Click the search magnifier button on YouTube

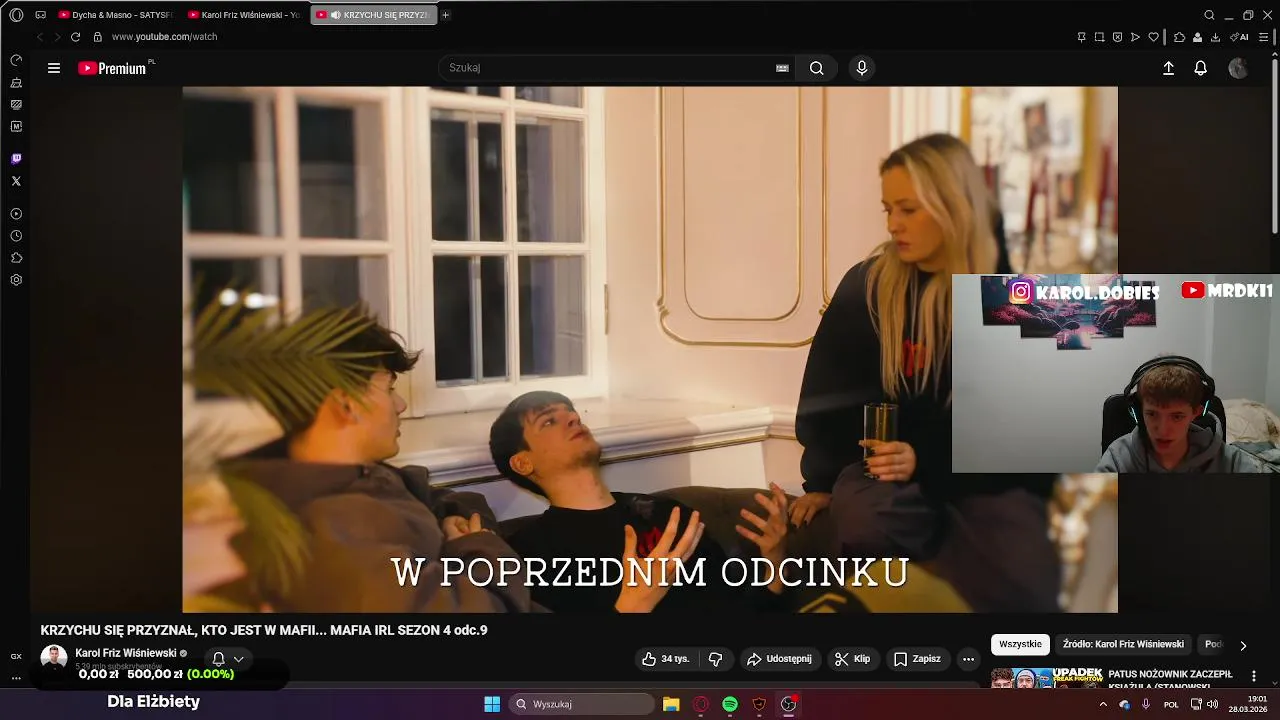(x=816, y=68)
